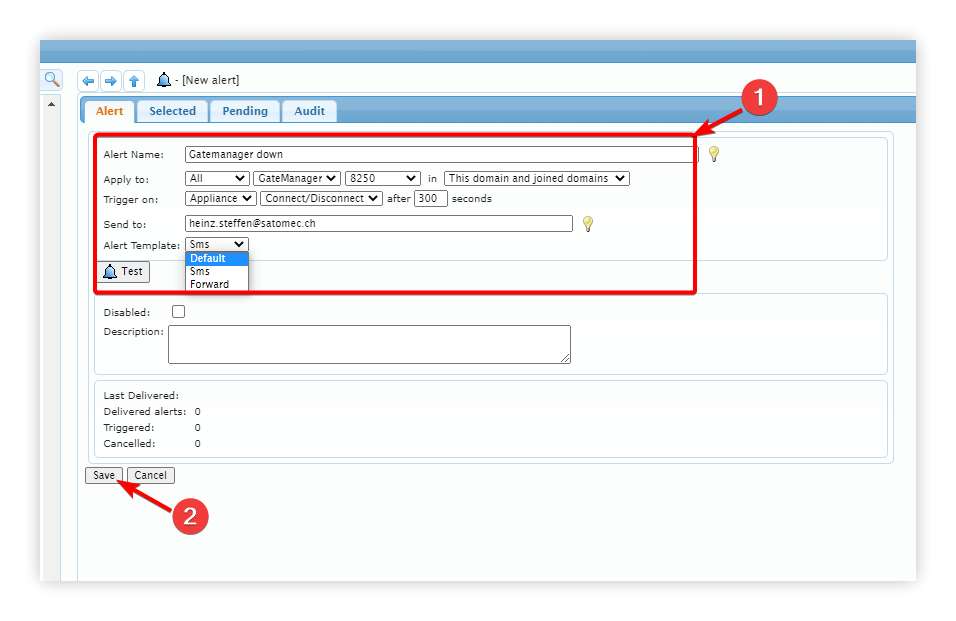Click the hint lightbulb next to Send to
Screen dimensions: 956x621
[588, 224]
